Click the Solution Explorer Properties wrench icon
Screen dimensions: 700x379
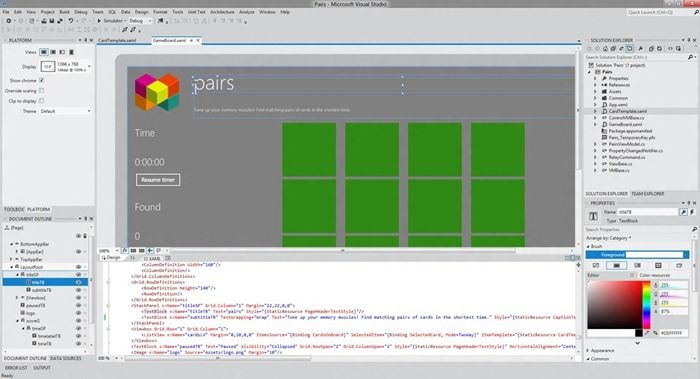coord(640,48)
